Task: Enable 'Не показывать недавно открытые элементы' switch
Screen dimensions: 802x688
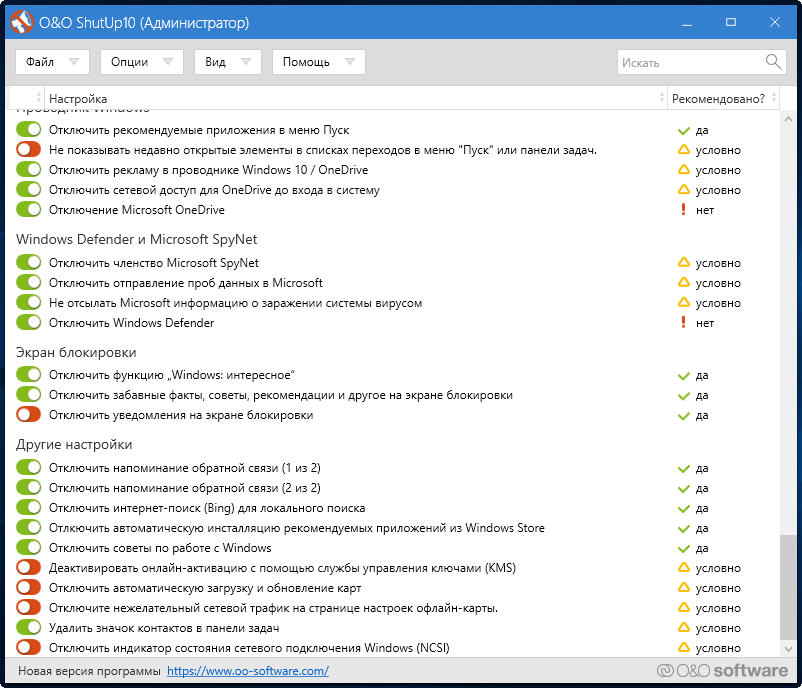Action: pos(28,149)
